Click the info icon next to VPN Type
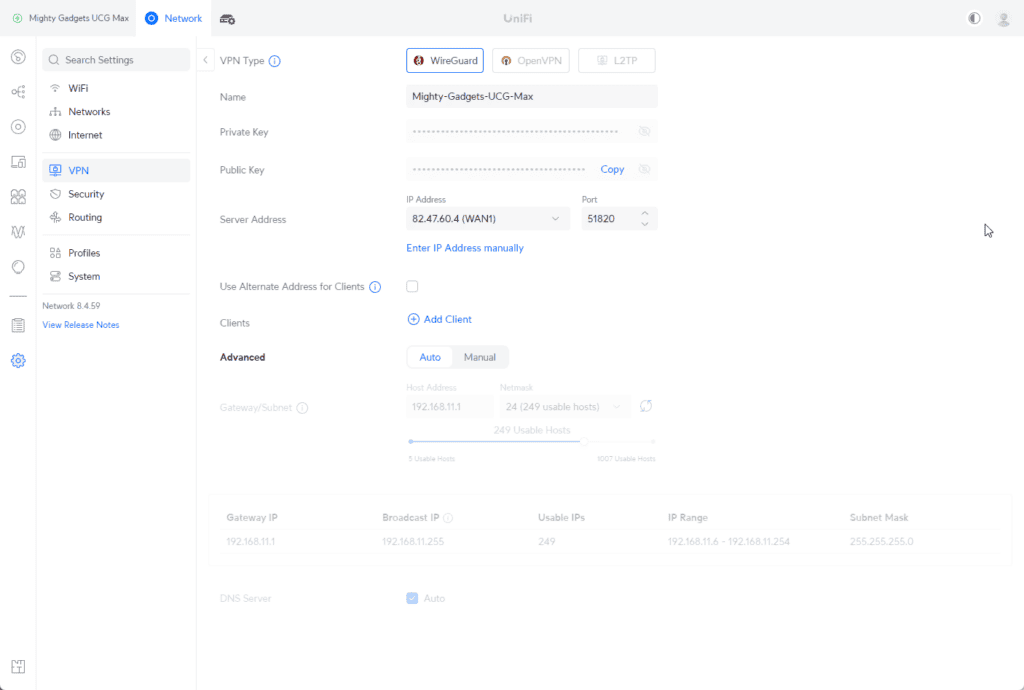 (275, 61)
